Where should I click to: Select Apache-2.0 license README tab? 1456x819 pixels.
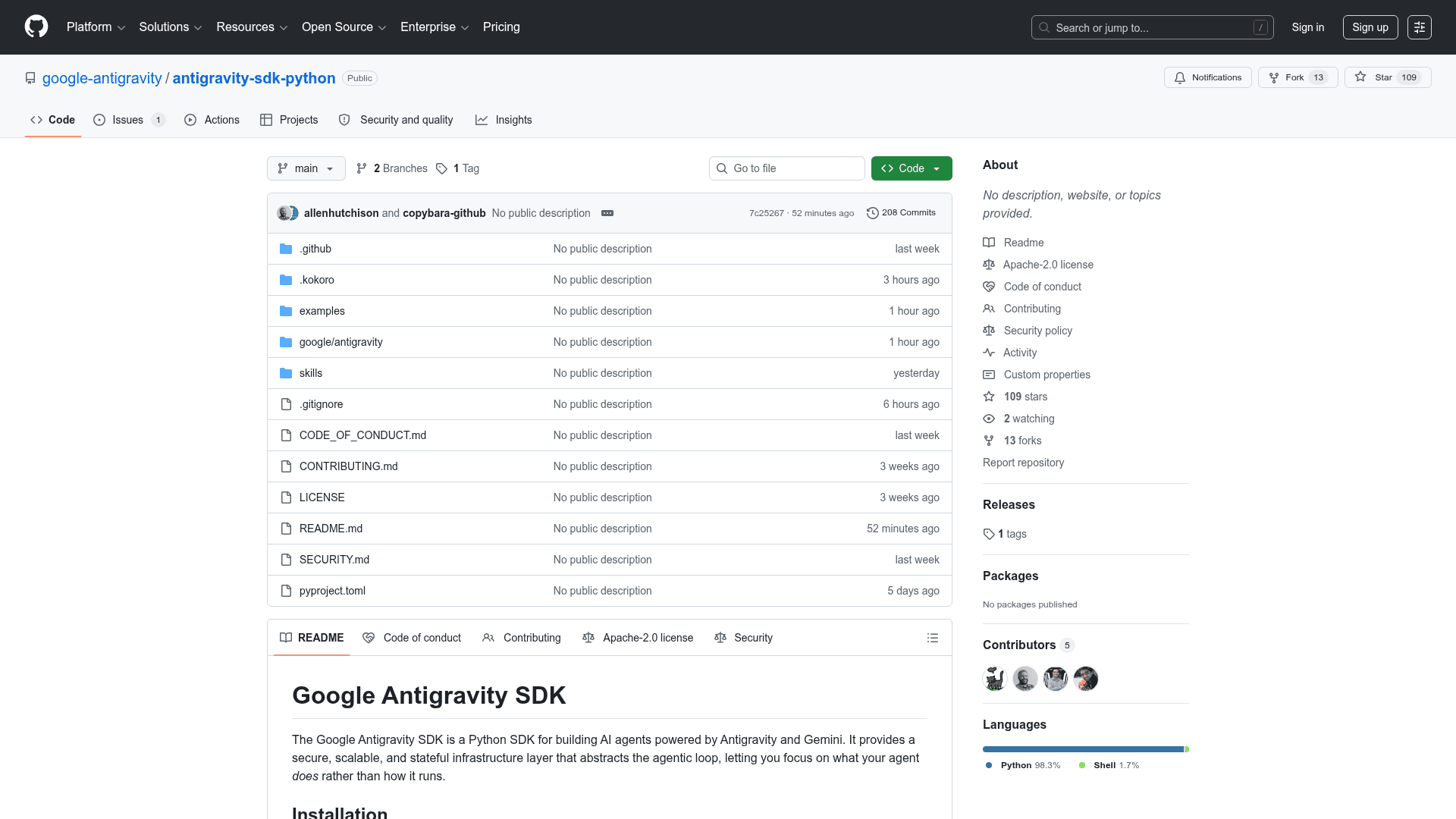pyautogui.click(x=638, y=638)
